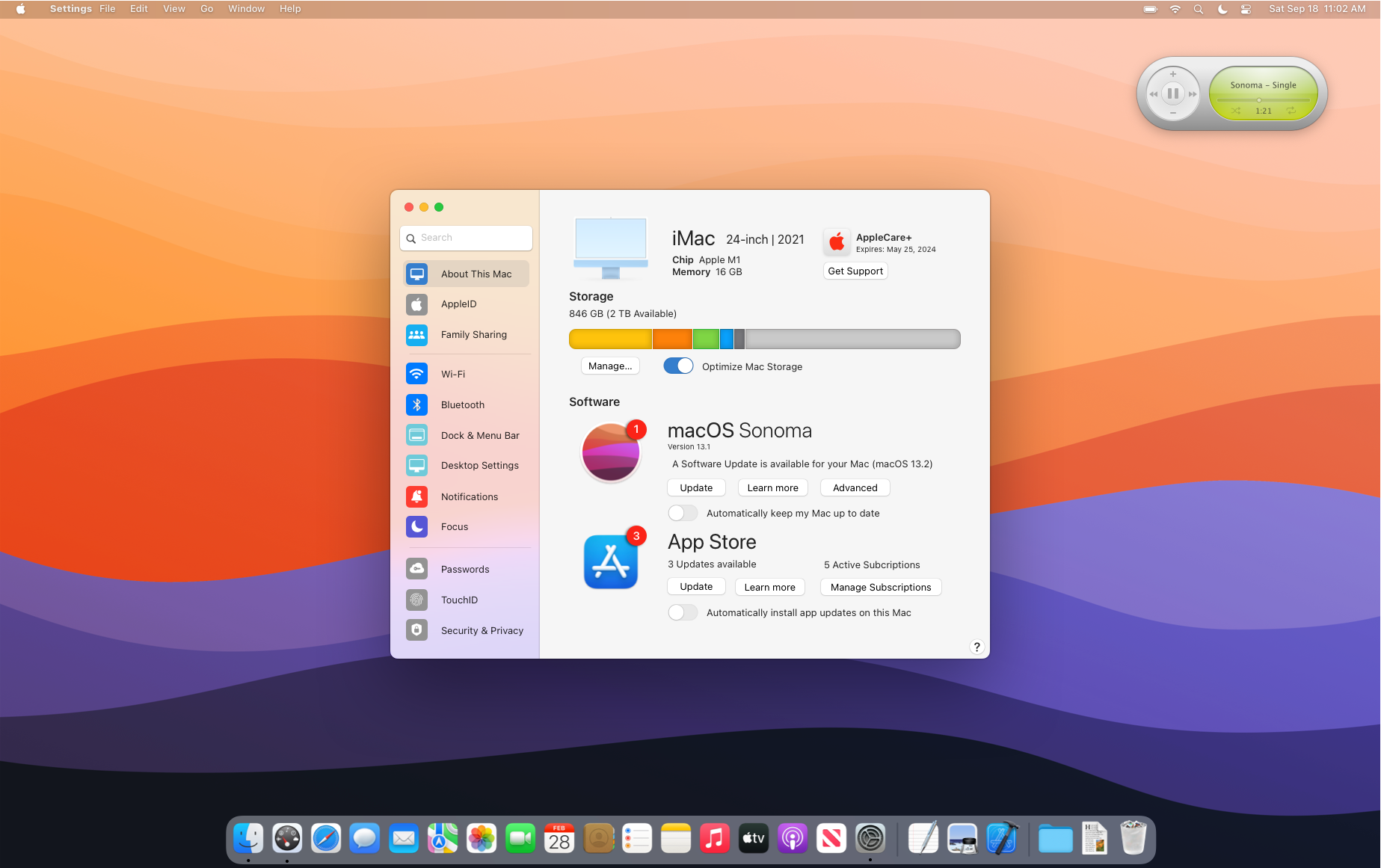Open the Notifications bell icon

[416, 496]
